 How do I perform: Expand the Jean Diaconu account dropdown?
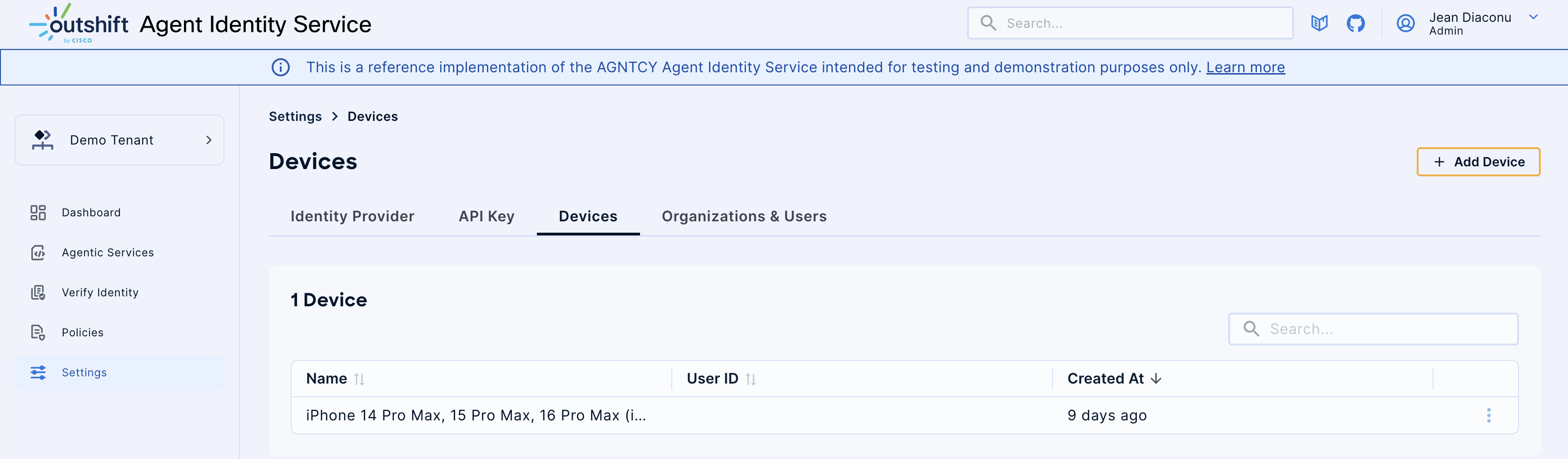click(x=1534, y=17)
